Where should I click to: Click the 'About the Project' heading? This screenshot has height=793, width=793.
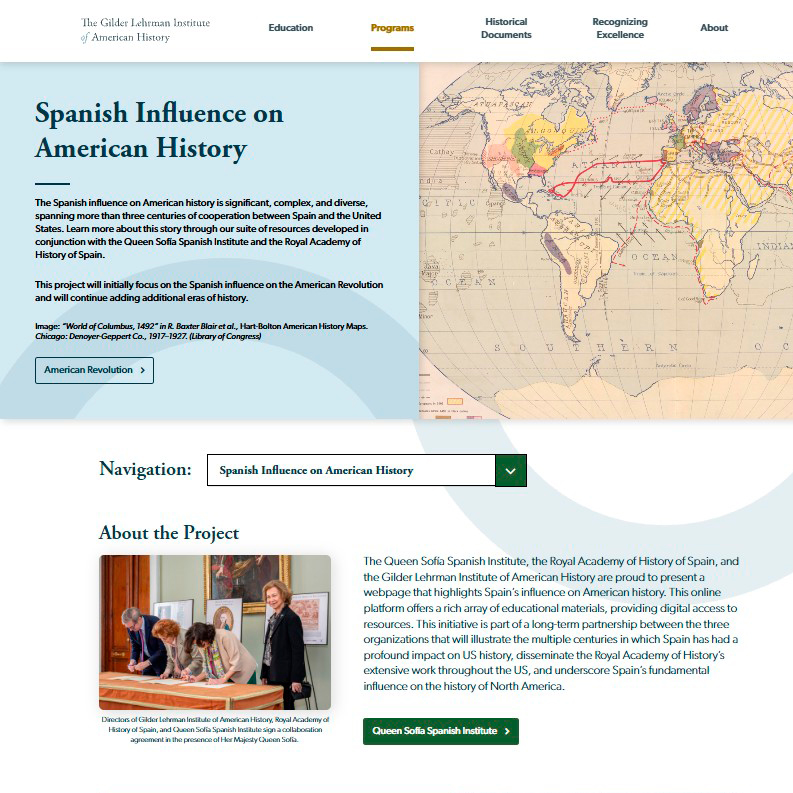(169, 533)
